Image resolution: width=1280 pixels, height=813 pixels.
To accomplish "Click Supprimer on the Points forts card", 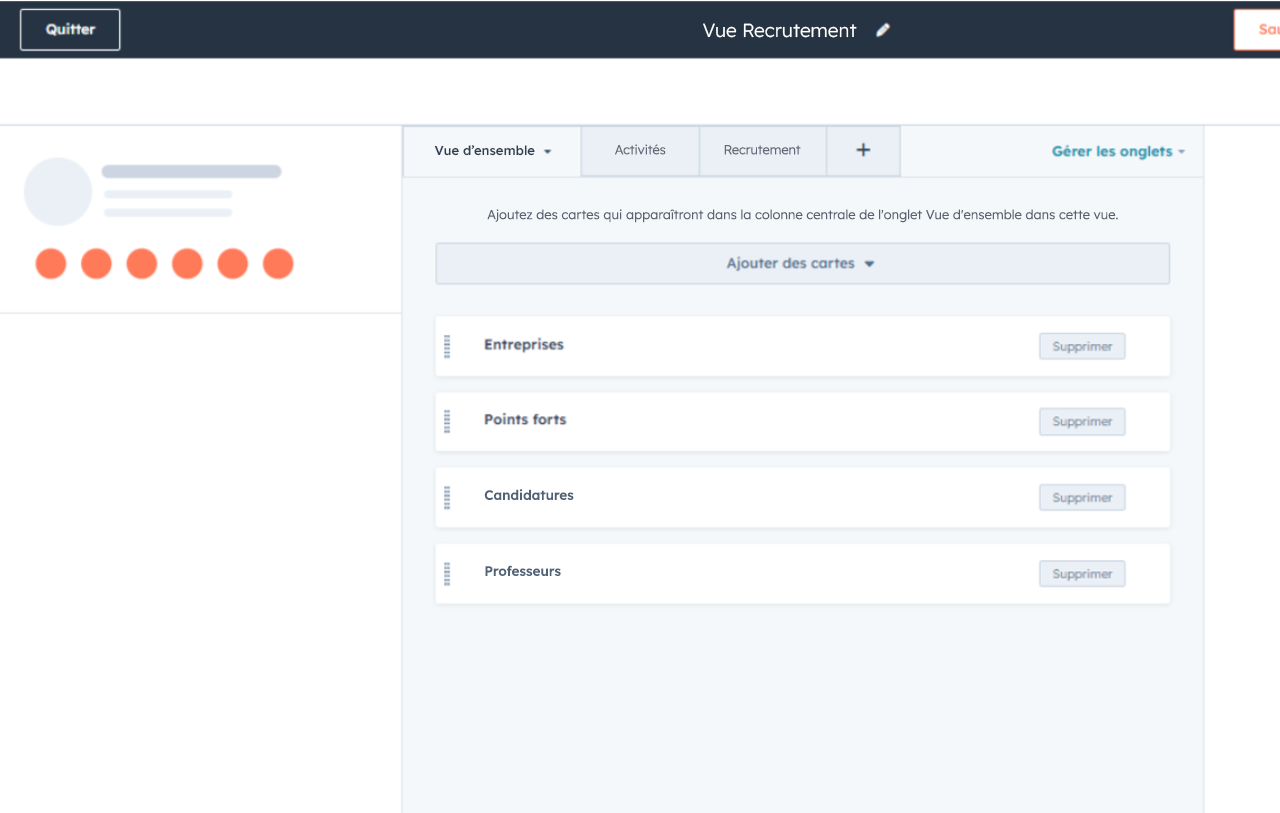I will [1082, 422].
